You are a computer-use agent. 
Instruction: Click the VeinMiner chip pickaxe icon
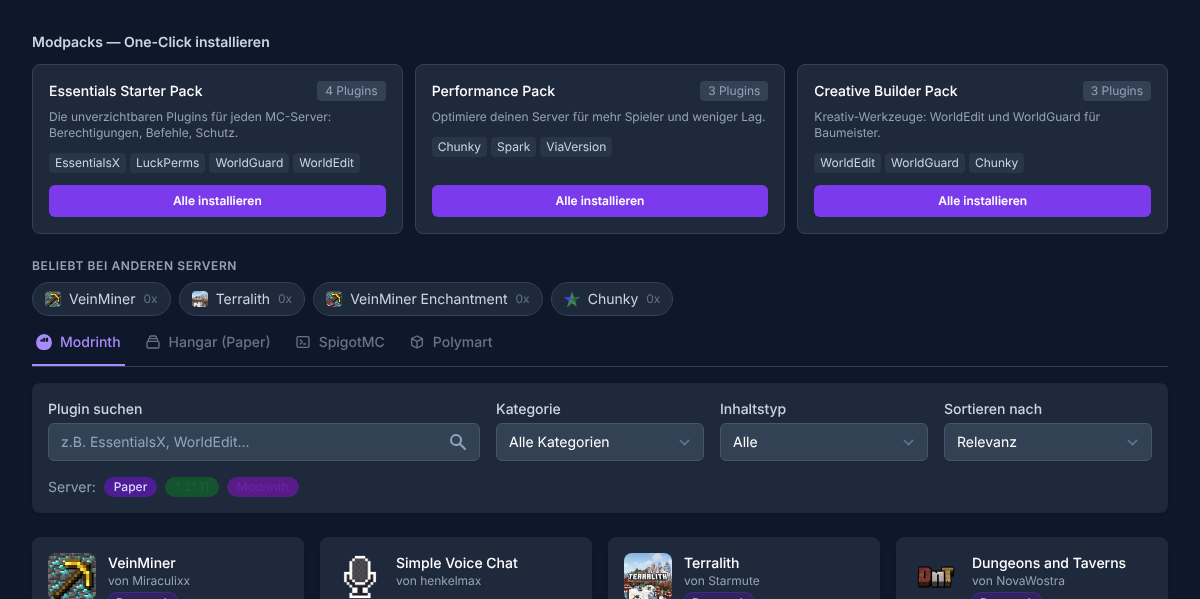53,299
